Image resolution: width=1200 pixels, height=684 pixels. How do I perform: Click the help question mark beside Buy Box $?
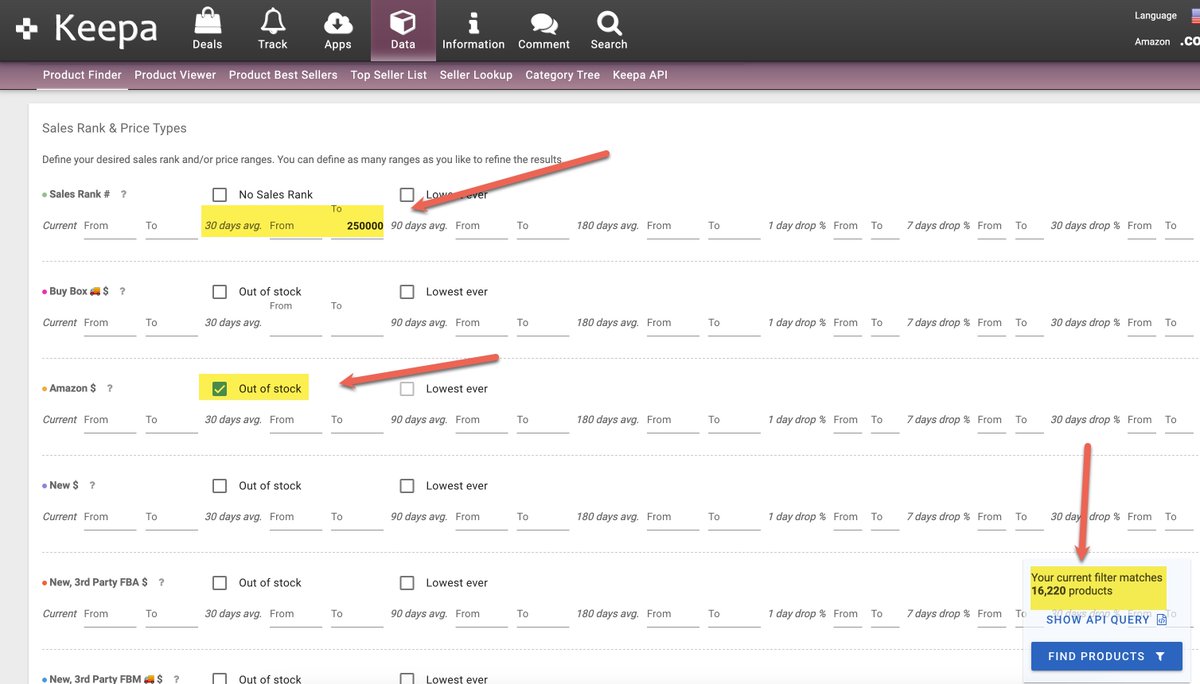(123, 291)
